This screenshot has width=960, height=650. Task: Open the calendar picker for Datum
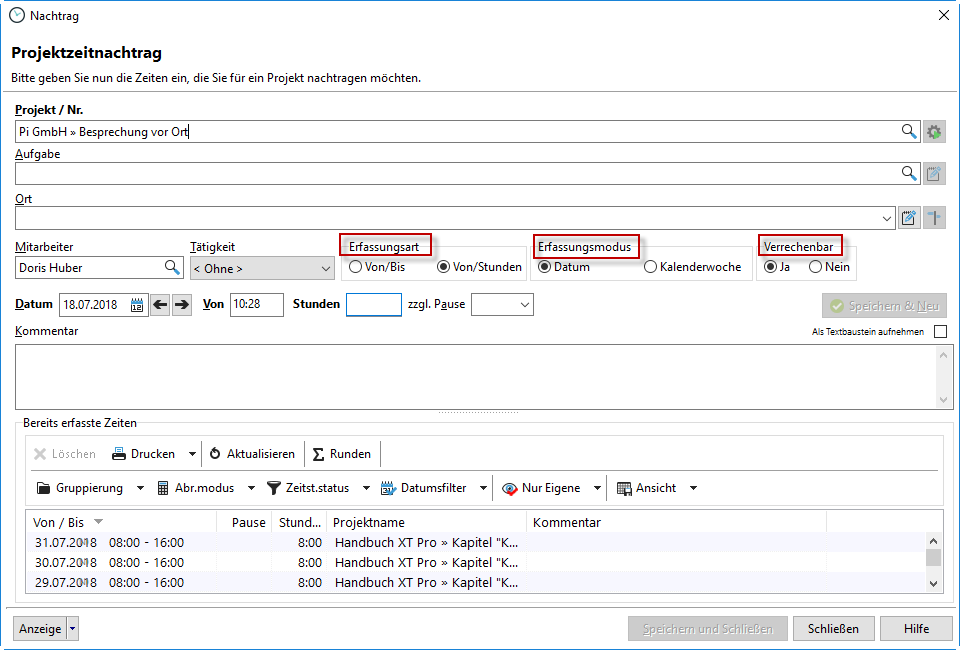tap(137, 305)
